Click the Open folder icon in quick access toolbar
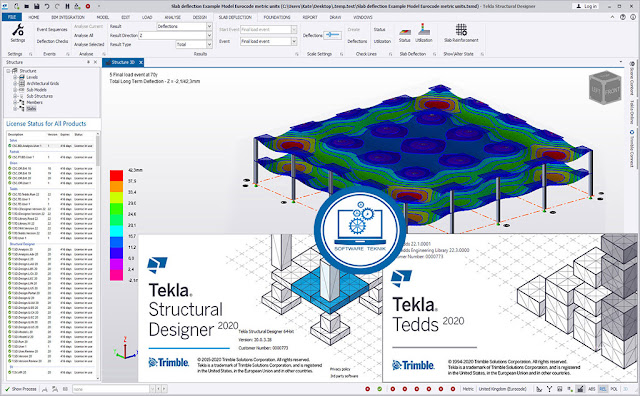The width and height of the screenshot is (640, 396). pyautogui.click(x=27, y=6)
